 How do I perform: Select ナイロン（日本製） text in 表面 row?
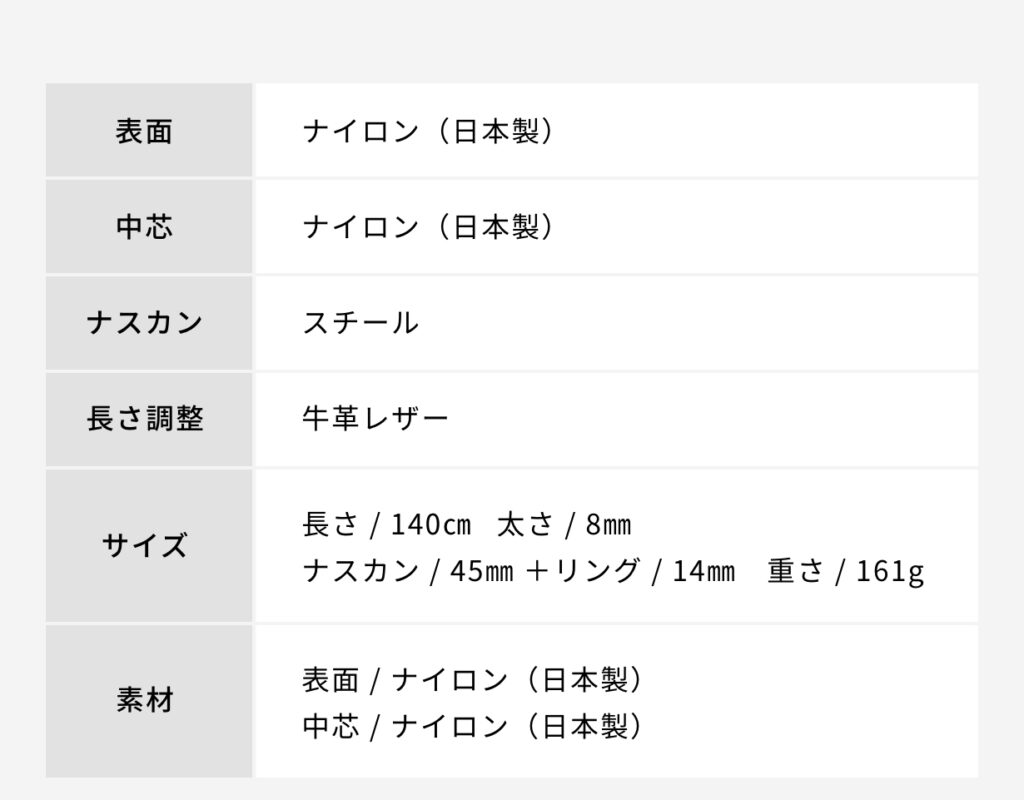428,131
